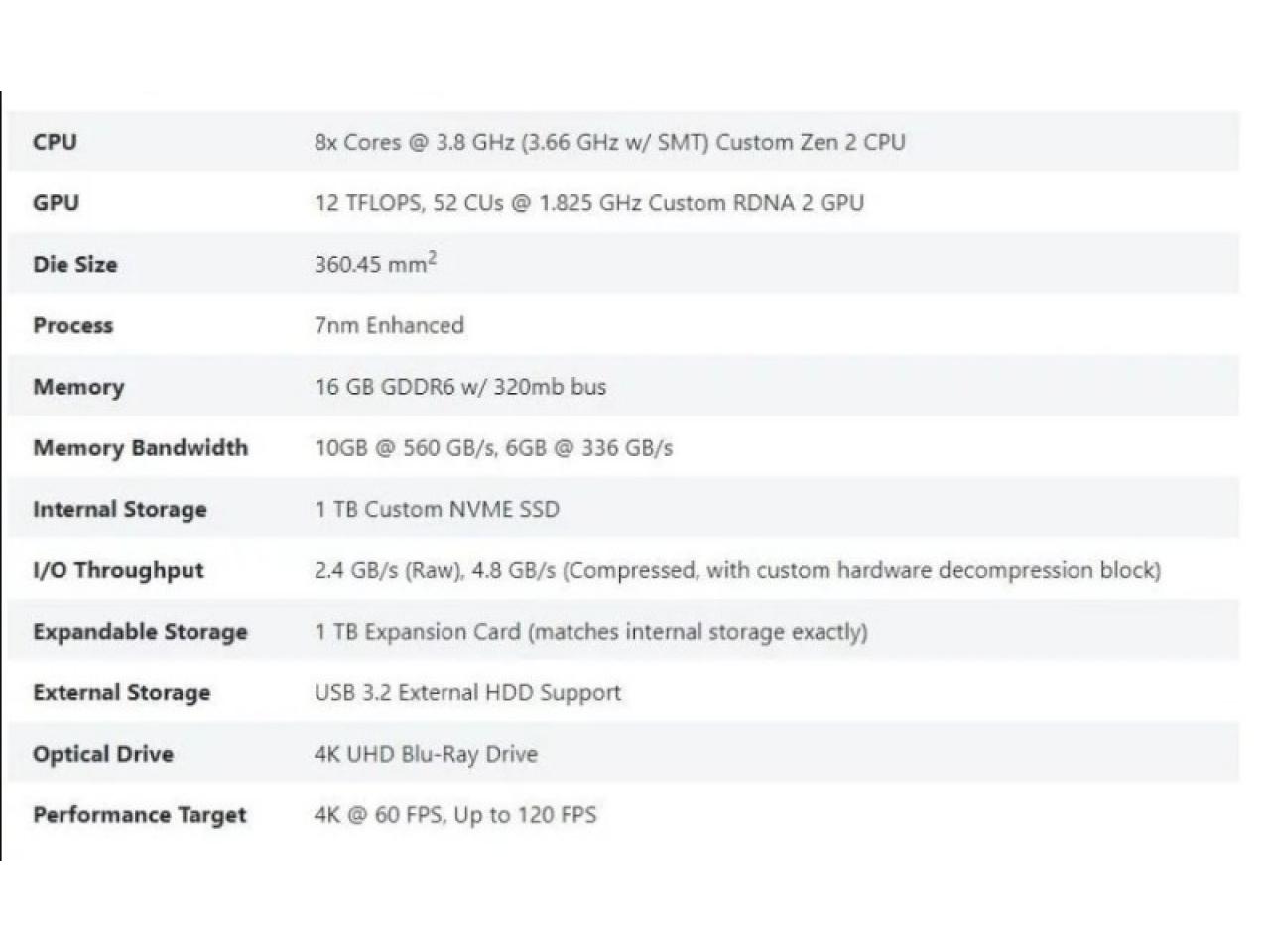Click the Internal Storage label
1270x952 pixels.
(x=120, y=510)
